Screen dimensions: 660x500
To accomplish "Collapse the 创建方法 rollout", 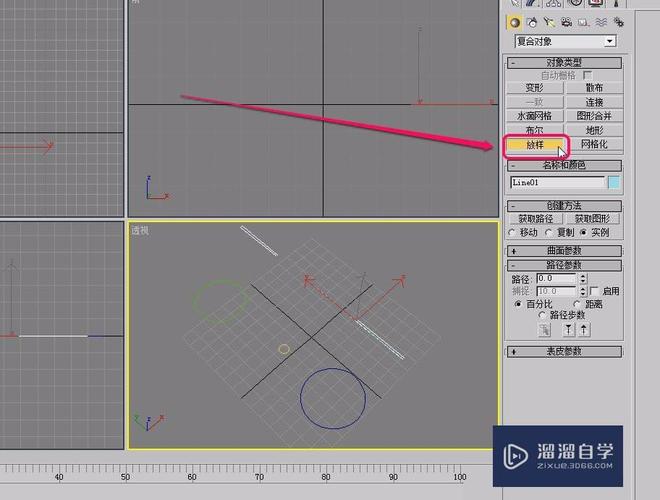I will (x=564, y=206).
